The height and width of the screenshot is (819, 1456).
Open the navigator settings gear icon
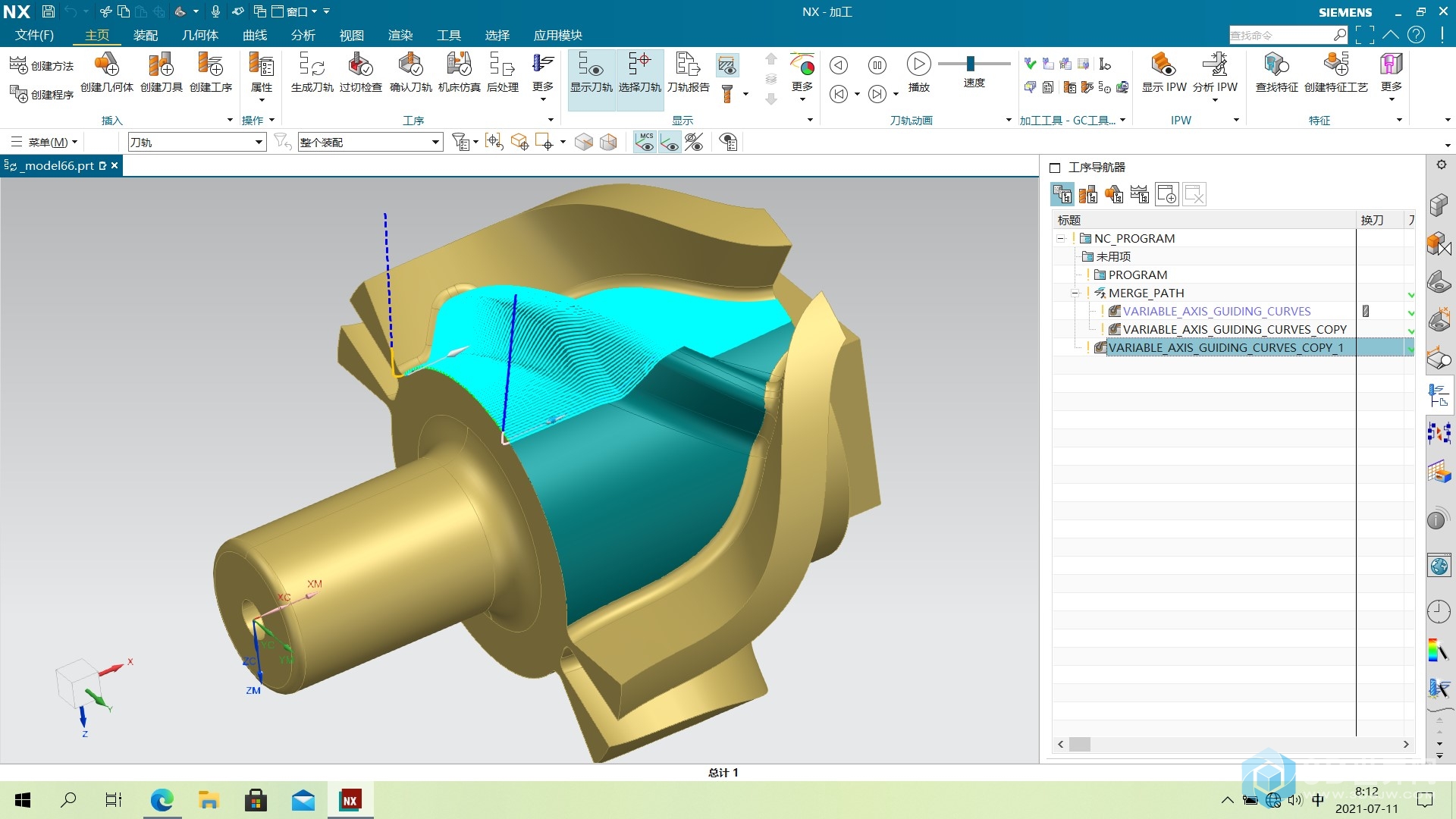(x=1442, y=165)
